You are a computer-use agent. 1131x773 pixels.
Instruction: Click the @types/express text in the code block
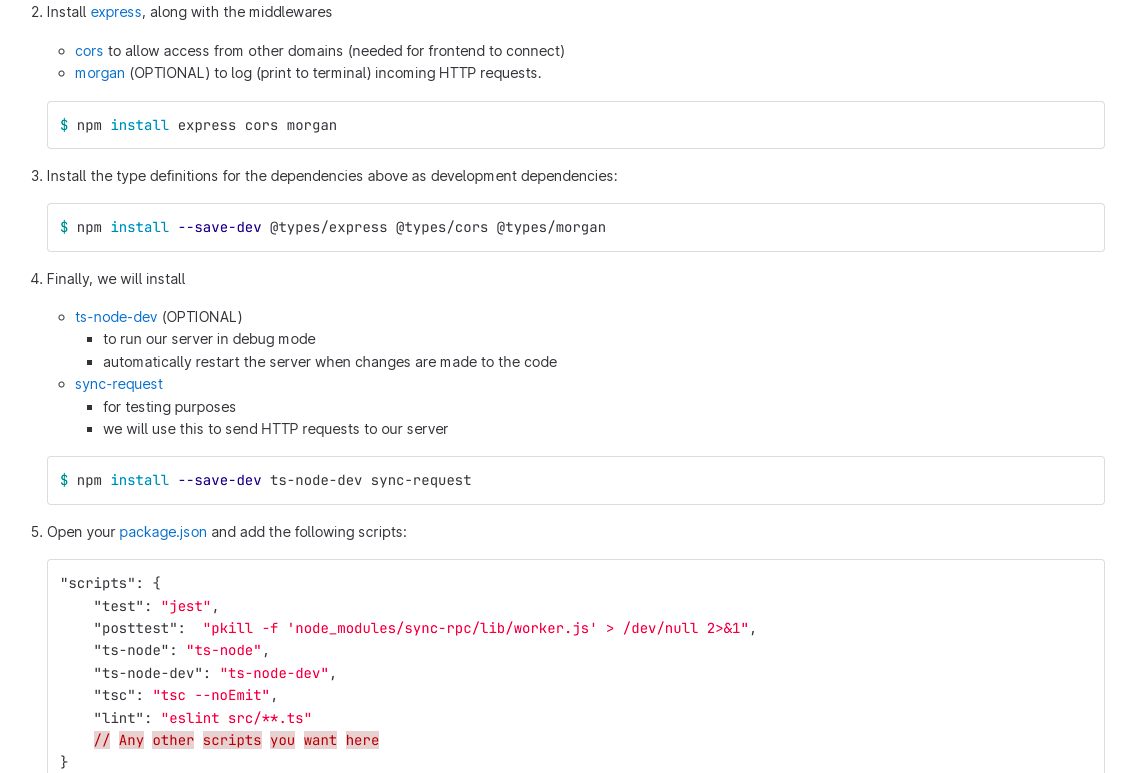tap(328, 227)
